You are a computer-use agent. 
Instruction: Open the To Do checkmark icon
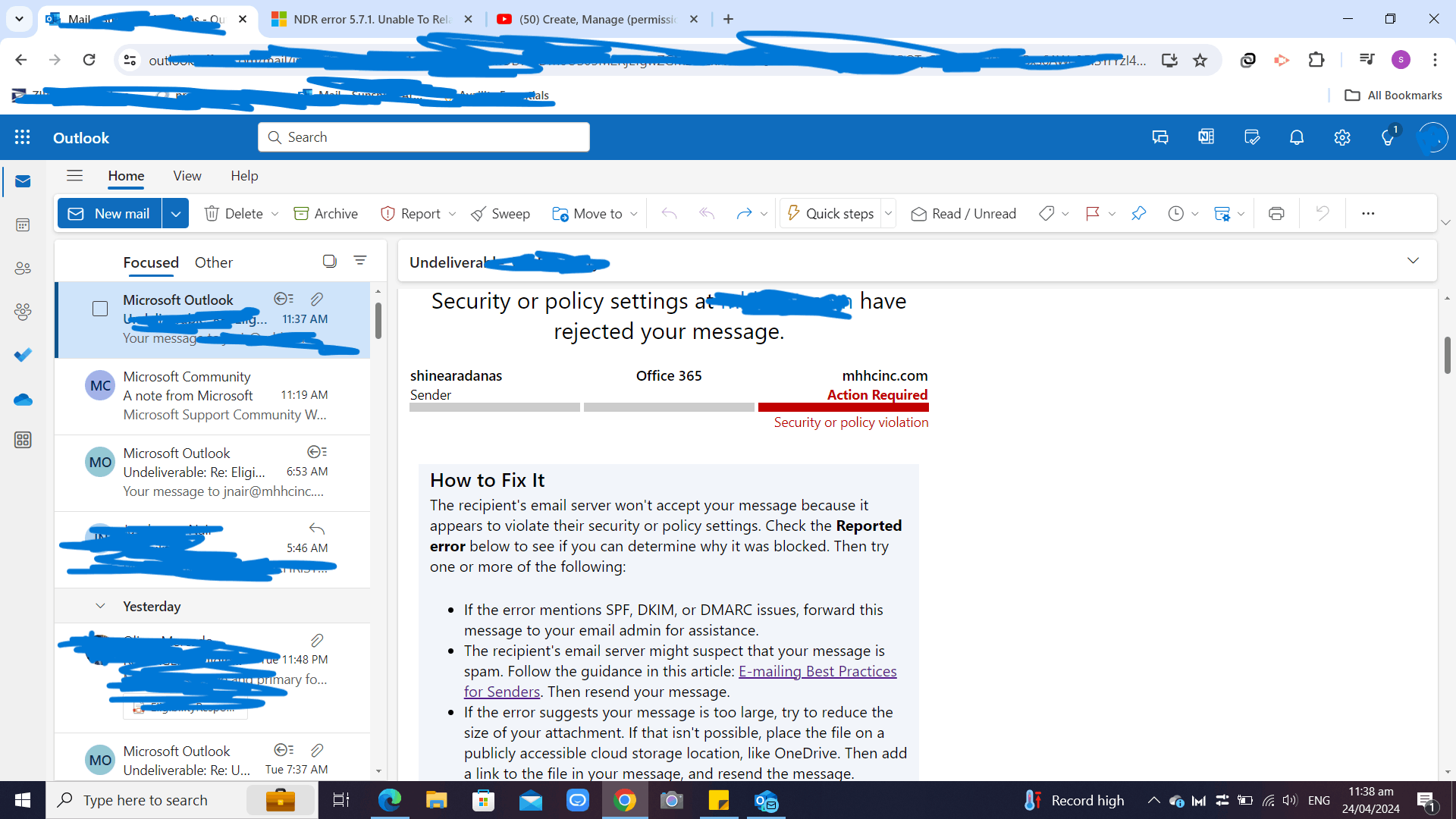[23, 355]
